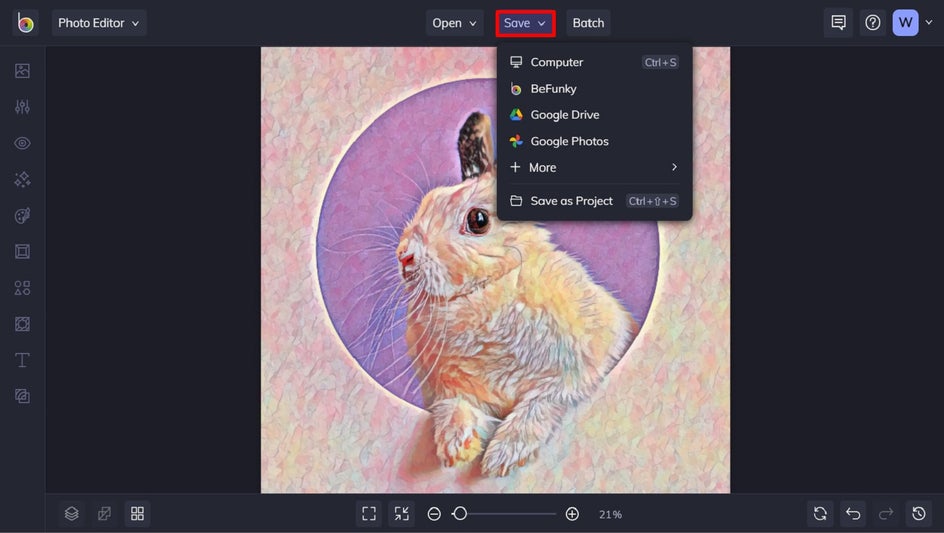Expand the Photo Editor mode dropdown
The width and height of the screenshot is (944, 533).
coord(99,23)
